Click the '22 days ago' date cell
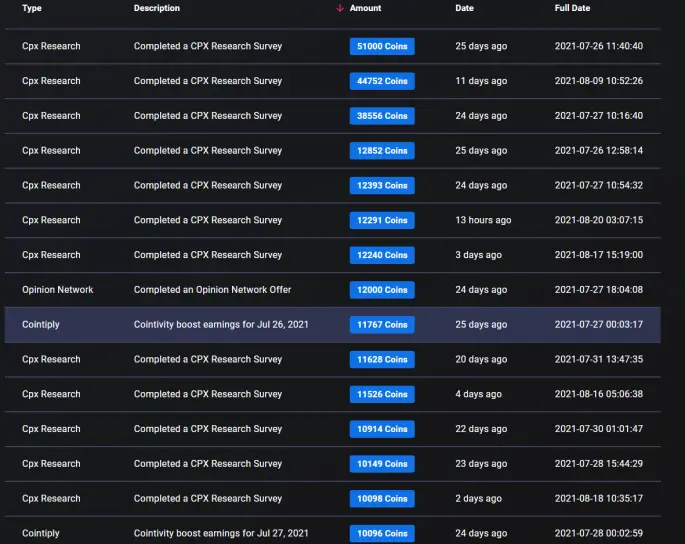 [481, 429]
